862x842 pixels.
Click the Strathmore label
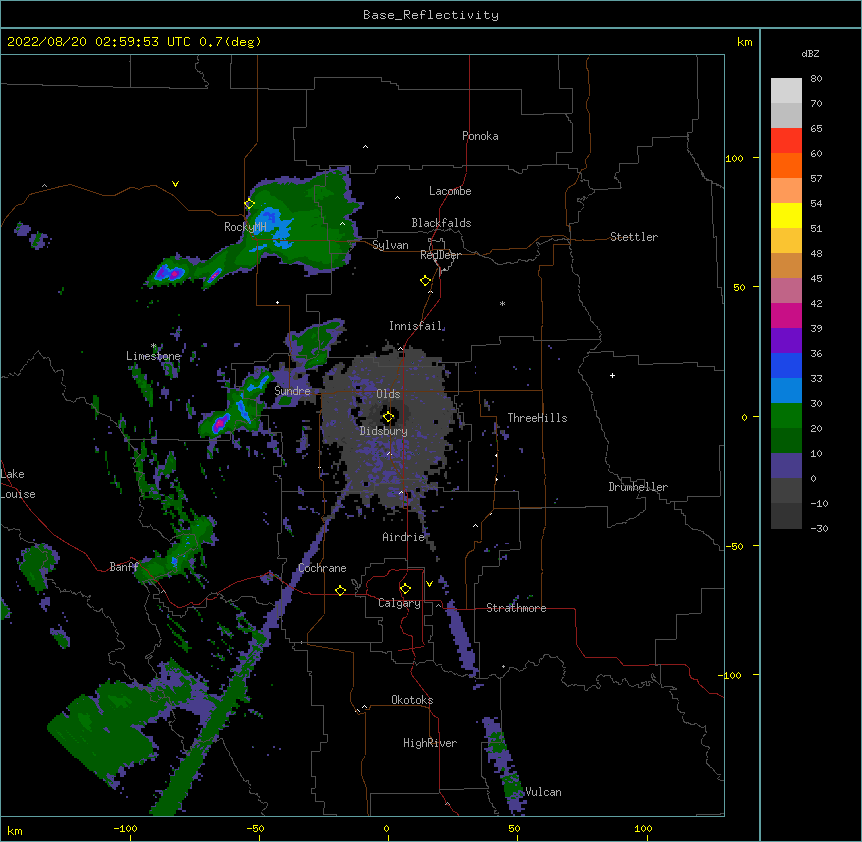516,608
